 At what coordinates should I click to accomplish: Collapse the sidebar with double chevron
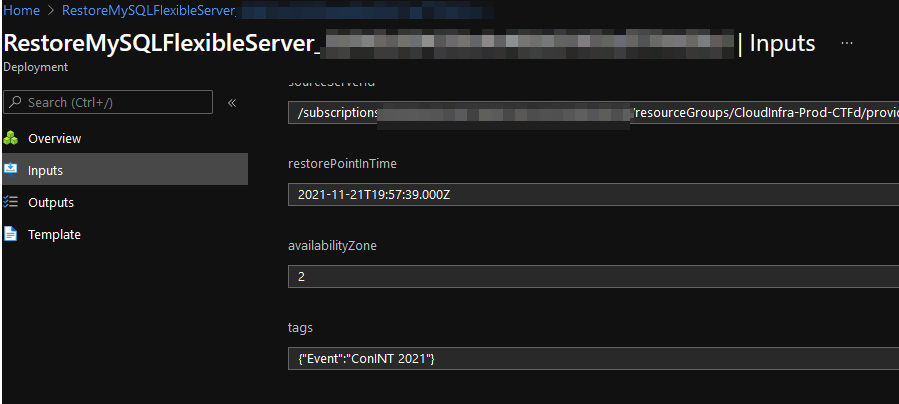[232, 102]
